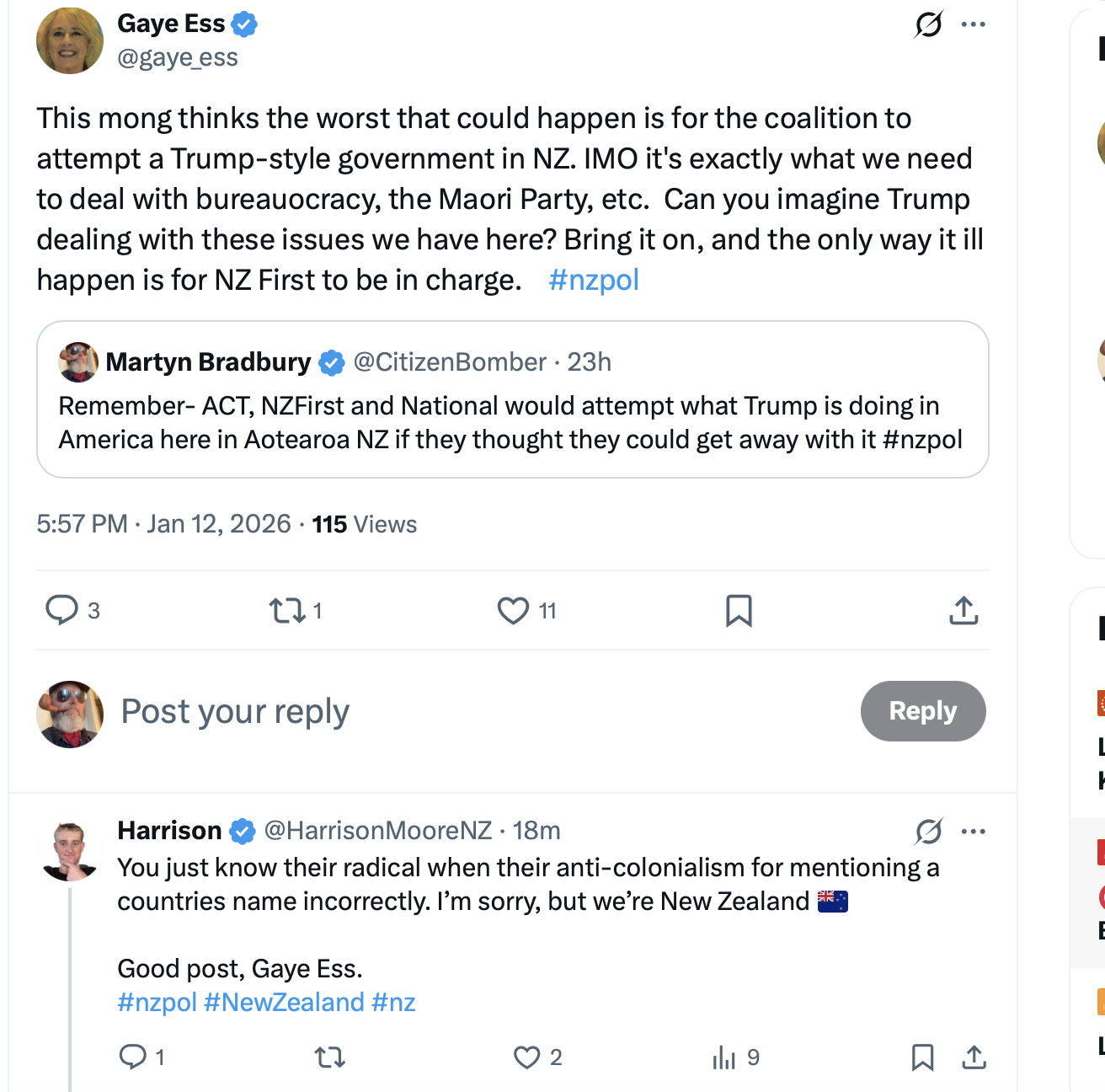Screen dimensions: 1105x1092
Task: Like Harrison's reply
Action: tap(527, 1057)
